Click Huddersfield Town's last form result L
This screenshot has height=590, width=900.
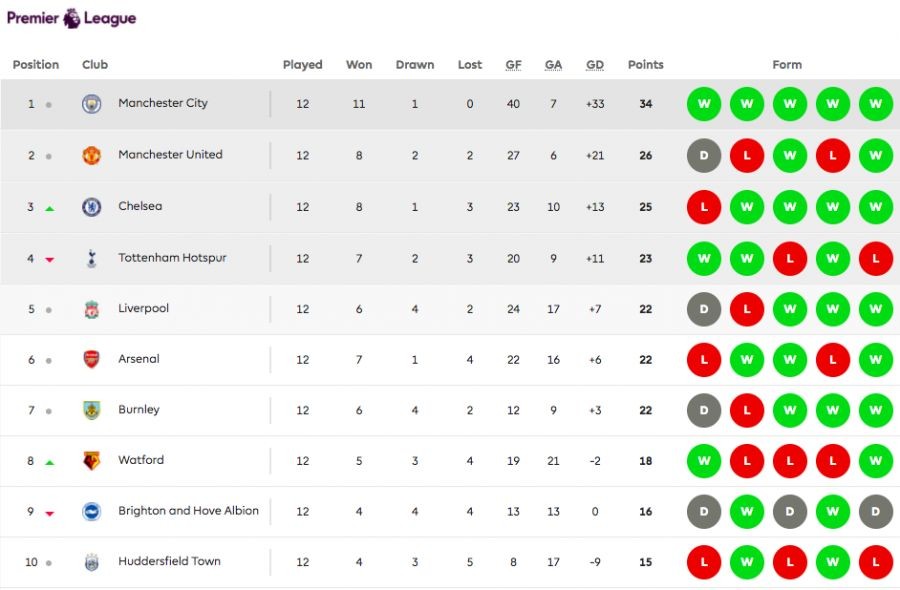[x=875, y=562]
